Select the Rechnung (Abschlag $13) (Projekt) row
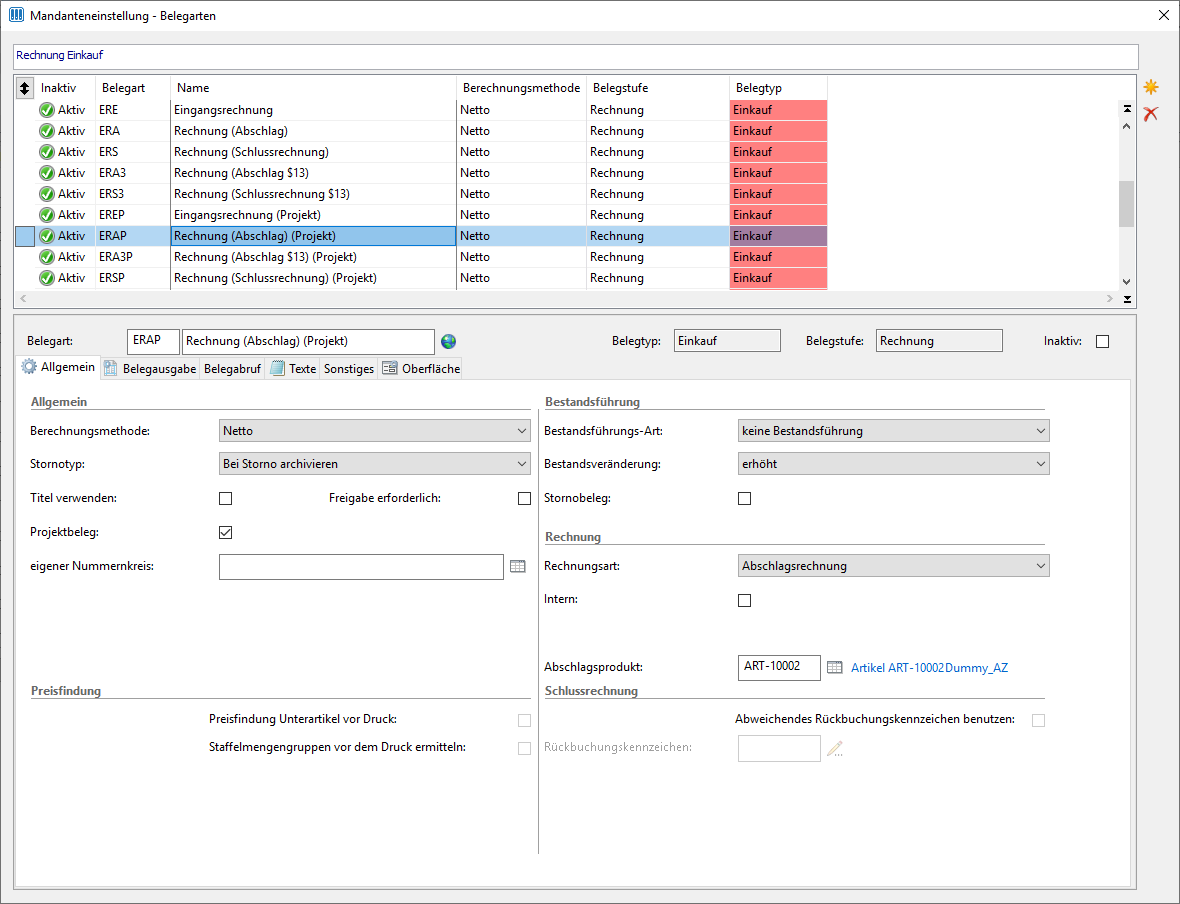1180x904 pixels. pos(421,257)
